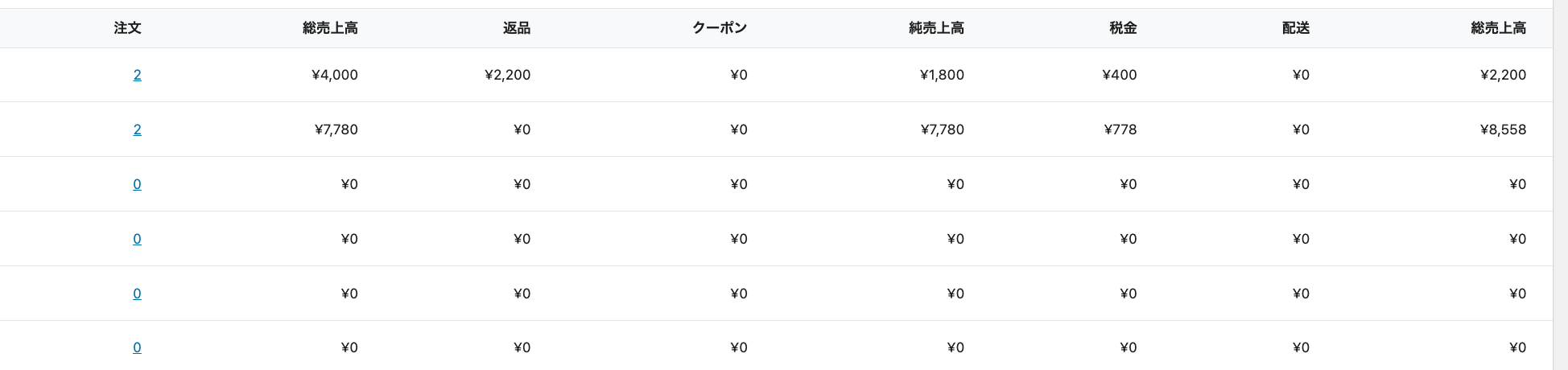1568x370 pixels.
Task: Click ¥2,200 total in the ¥400 tax row
Action: point(1503,75)
